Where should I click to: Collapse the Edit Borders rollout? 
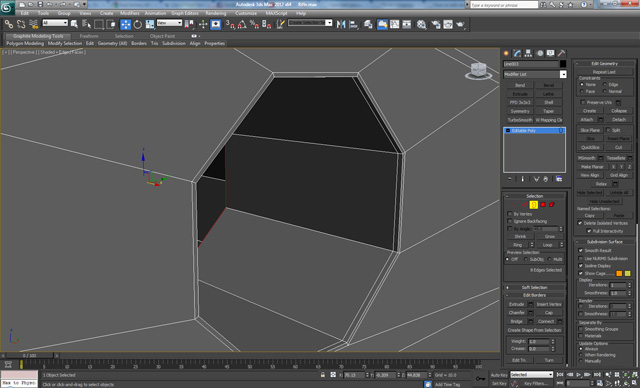[534, 295]
